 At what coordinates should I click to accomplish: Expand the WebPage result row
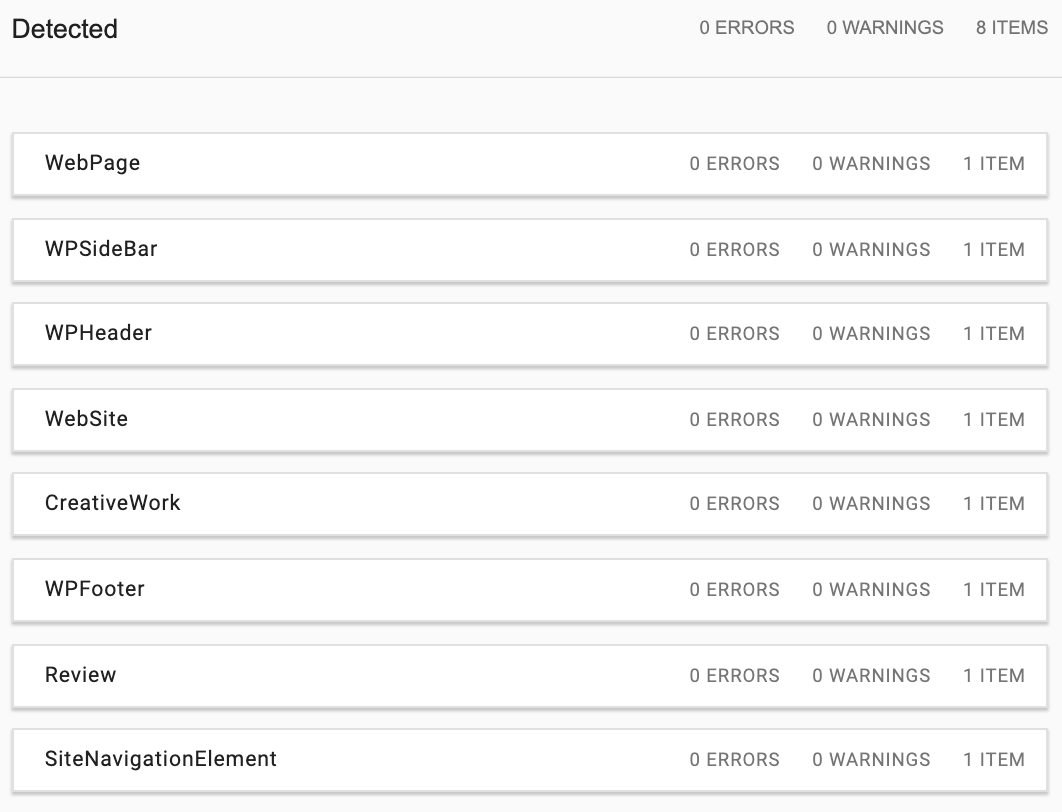coord(530,165)
